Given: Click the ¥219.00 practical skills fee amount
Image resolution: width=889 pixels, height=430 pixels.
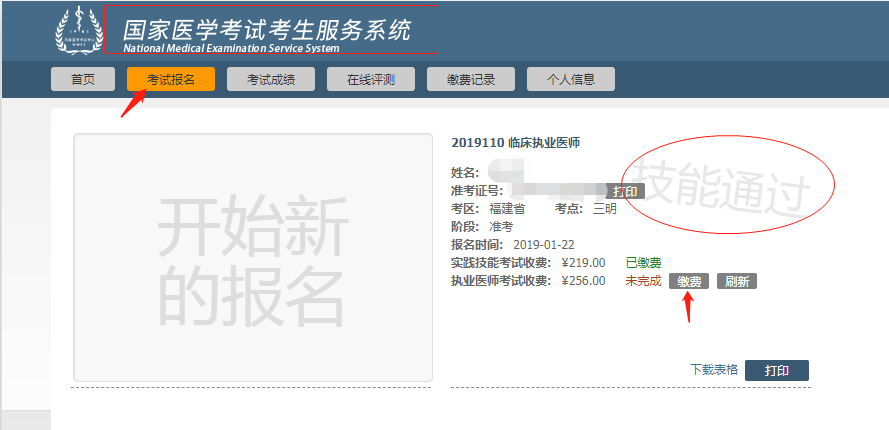Looking at the screenshot, I should point(584,262).
